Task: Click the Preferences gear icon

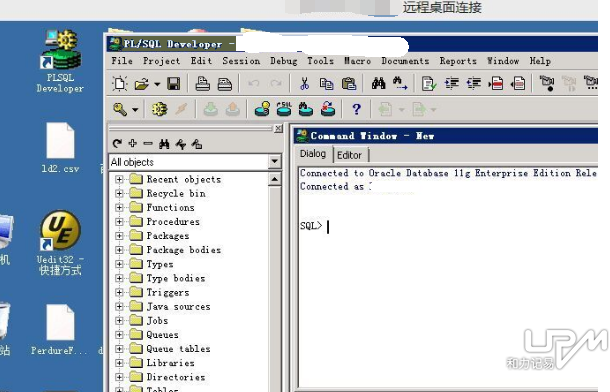Action: (160, 109)
